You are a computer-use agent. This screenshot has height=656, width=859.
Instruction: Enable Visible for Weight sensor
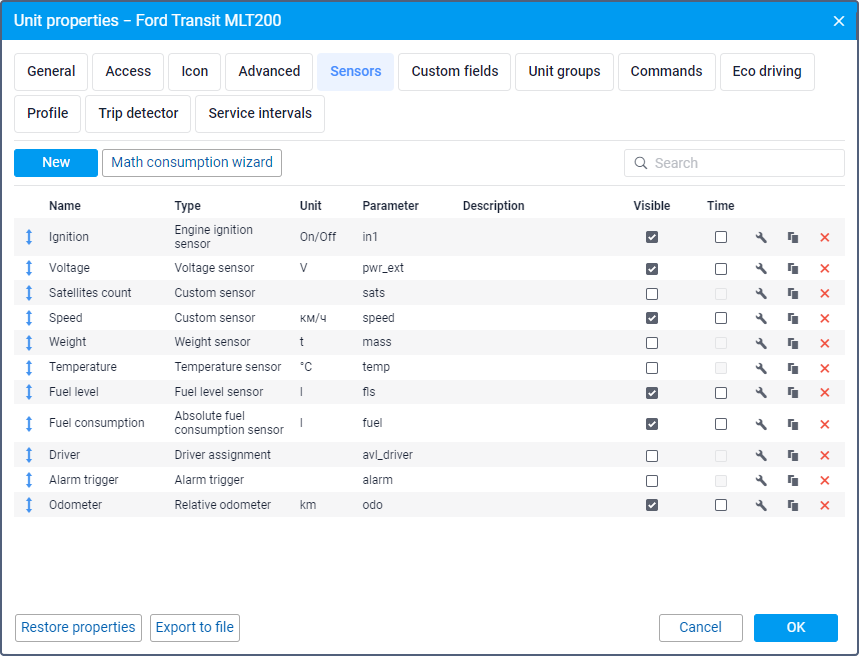(x=652, y=343)
